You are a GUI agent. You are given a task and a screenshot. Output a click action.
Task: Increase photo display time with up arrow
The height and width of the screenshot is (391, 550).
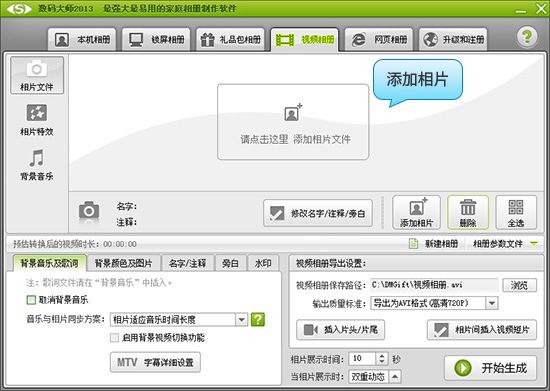[x=382, y=356]
